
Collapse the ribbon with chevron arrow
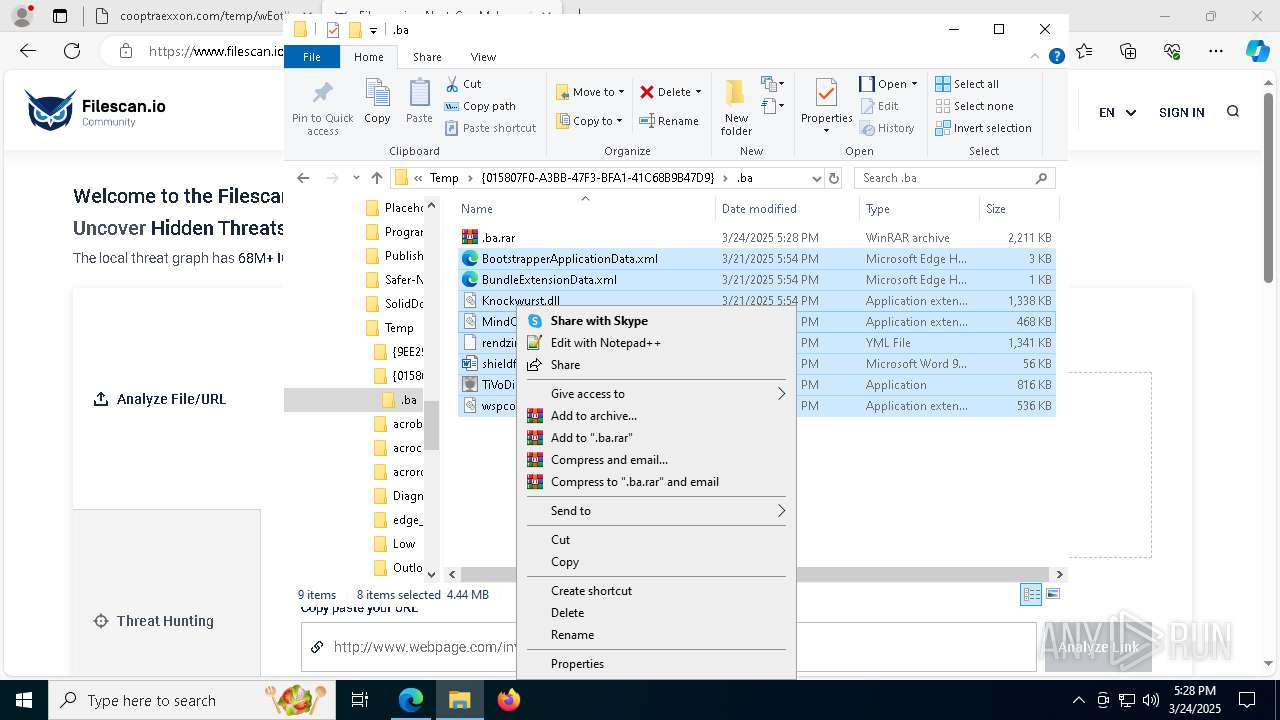pos(1037,57)
